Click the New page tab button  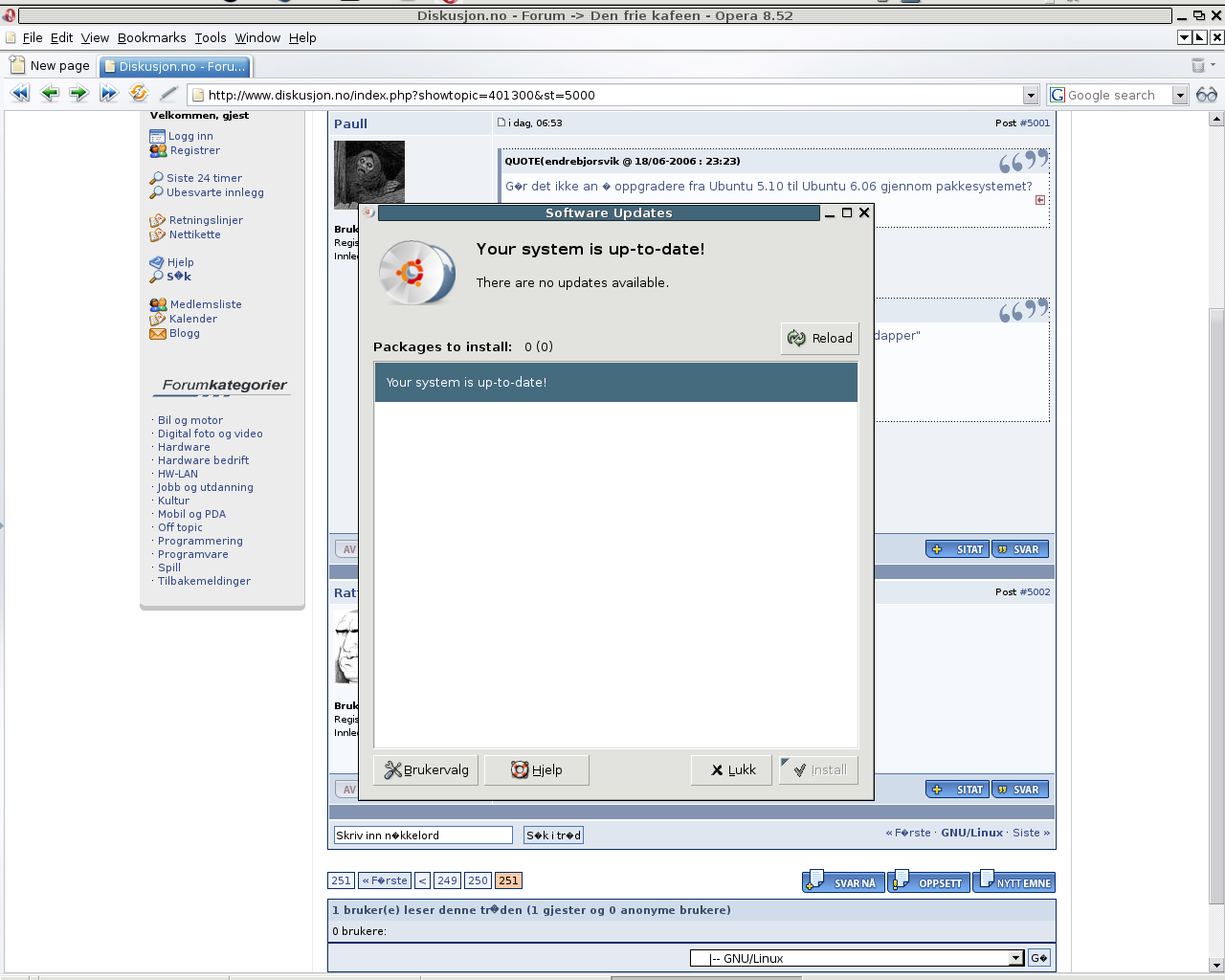[50, 66]
